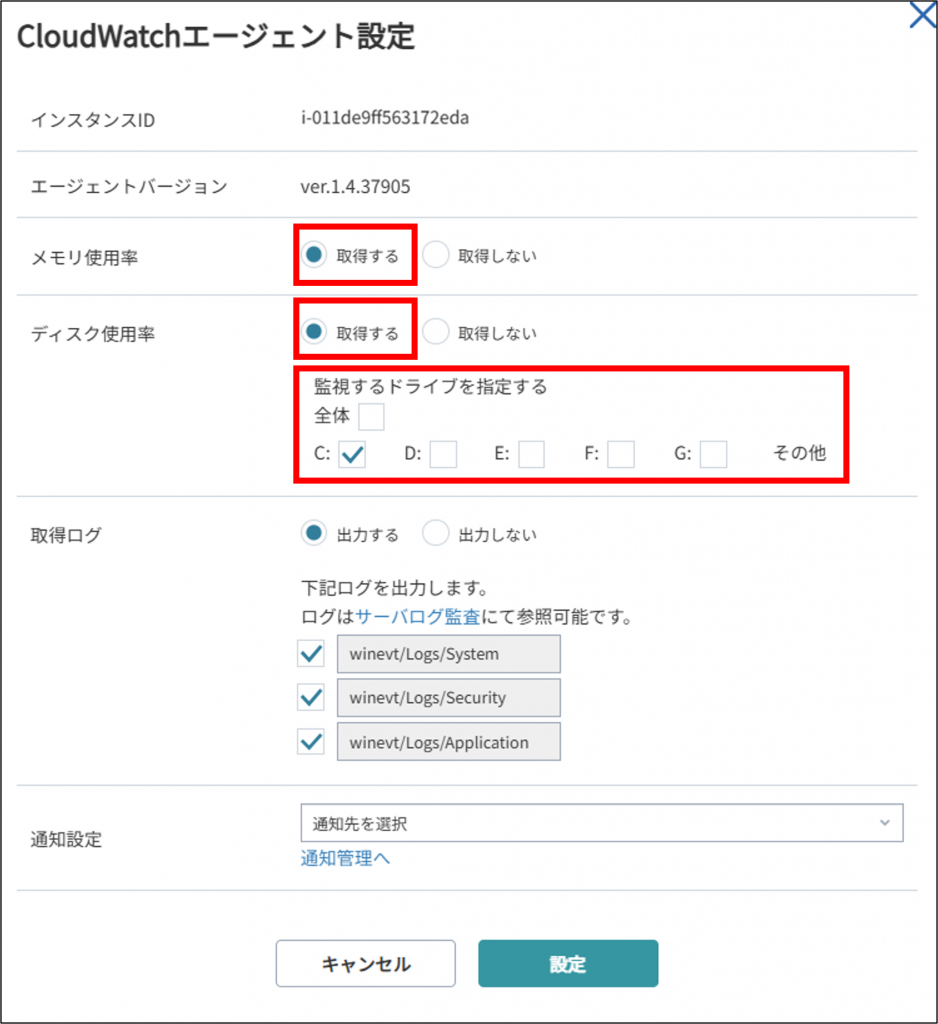This screenshot has width=938, height=1024.
Task: Select 取得しない for メモリ使用率
Action: [x=436, y=255]
